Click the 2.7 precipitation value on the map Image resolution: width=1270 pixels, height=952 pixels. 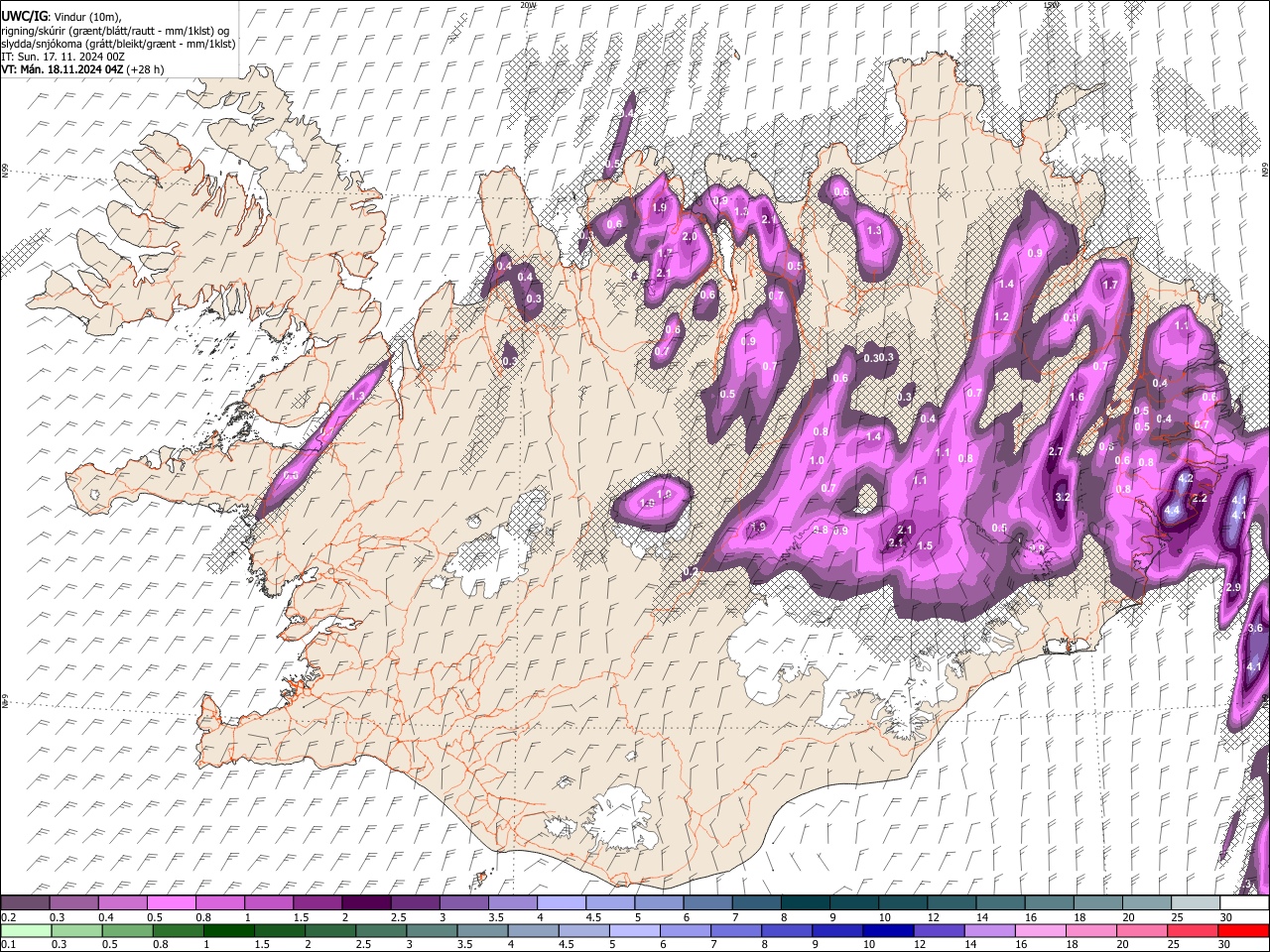(x=1056, y=451)
